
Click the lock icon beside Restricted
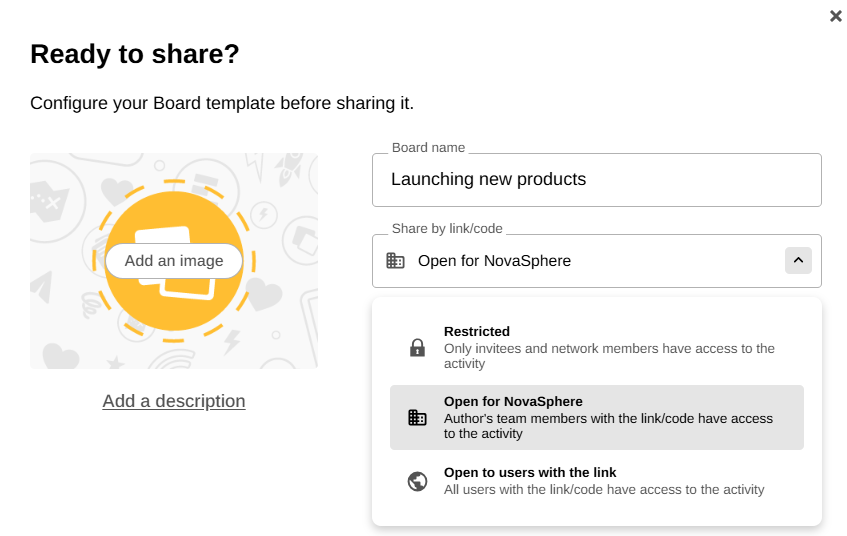[x=417, y=347]
